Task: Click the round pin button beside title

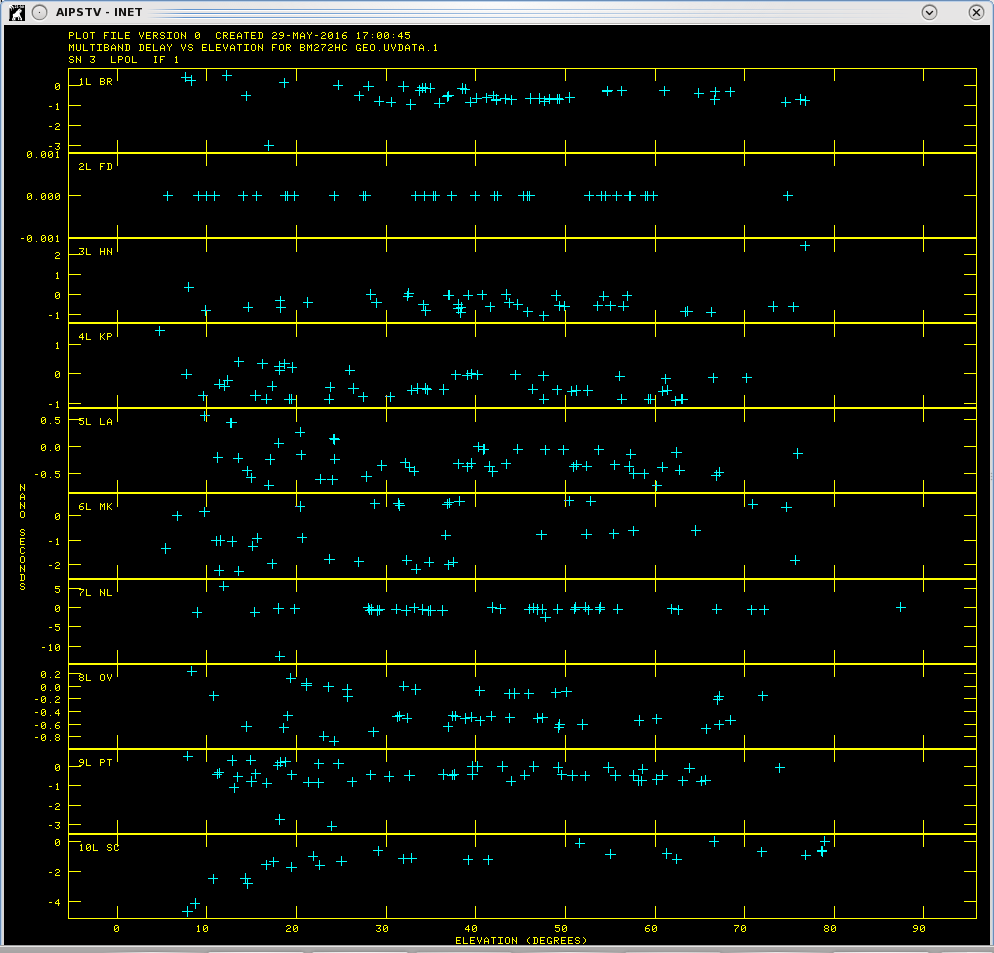Action: click(39, 12)
